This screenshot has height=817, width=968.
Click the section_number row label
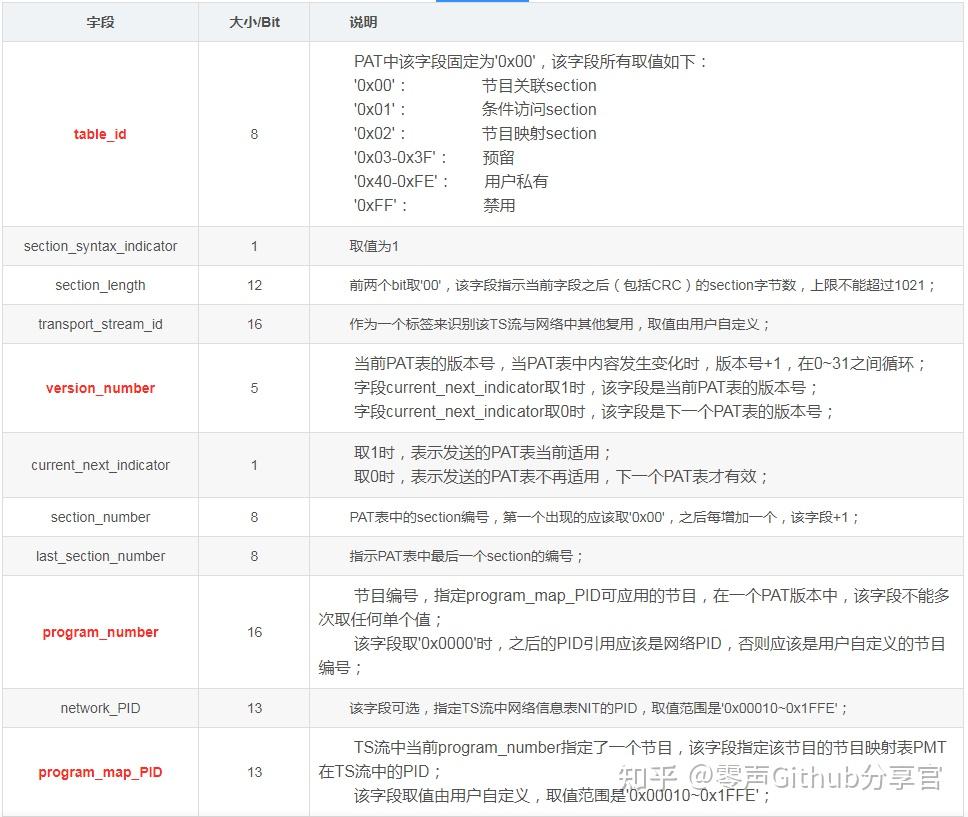point(99,517)
